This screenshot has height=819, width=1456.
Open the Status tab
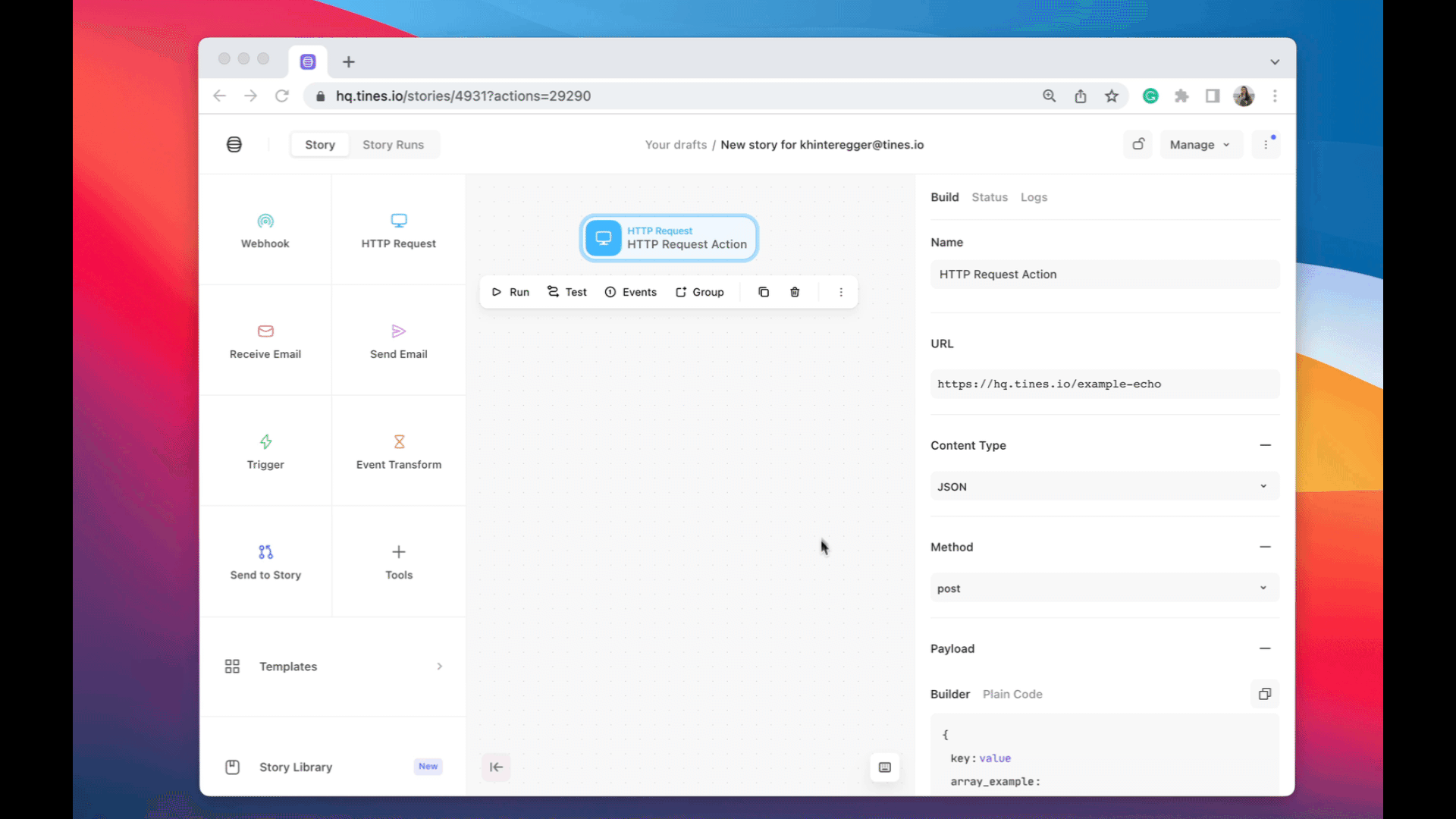(990, 197)
